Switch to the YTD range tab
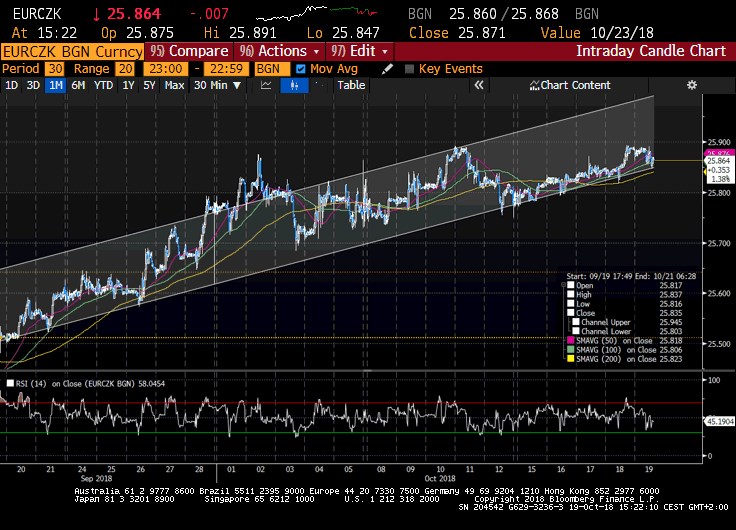Viewport: 736px width, 530px height. 103,85
